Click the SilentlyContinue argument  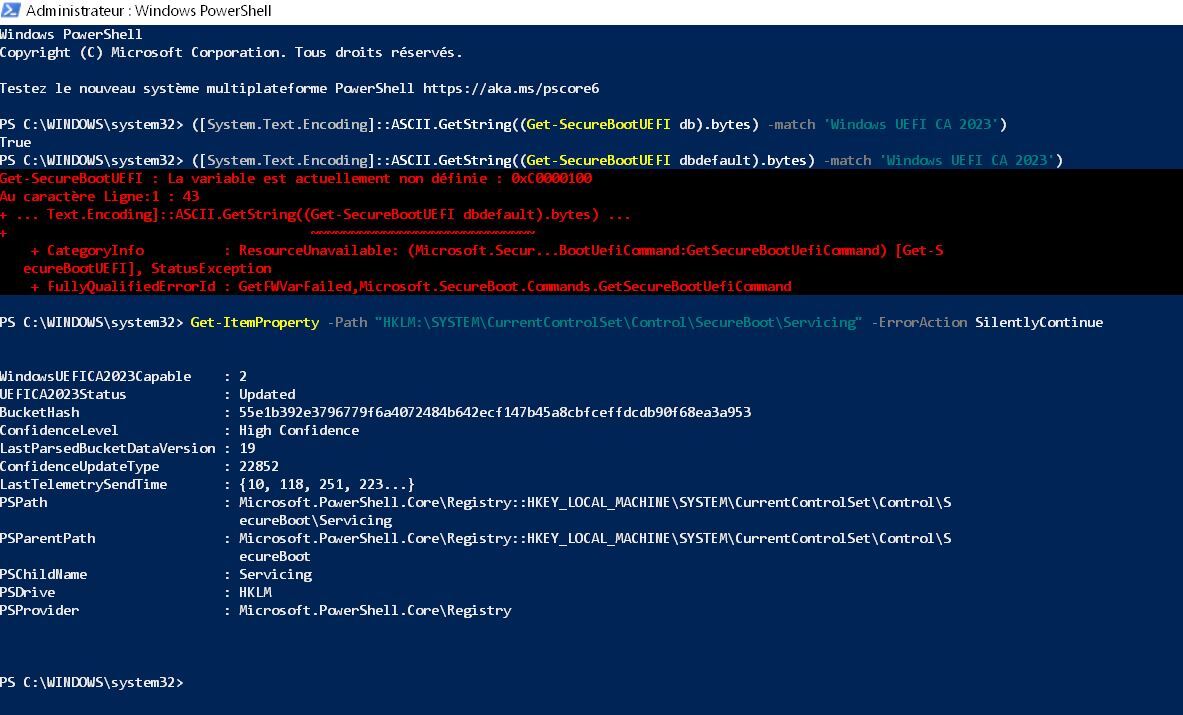[1039, 322]
